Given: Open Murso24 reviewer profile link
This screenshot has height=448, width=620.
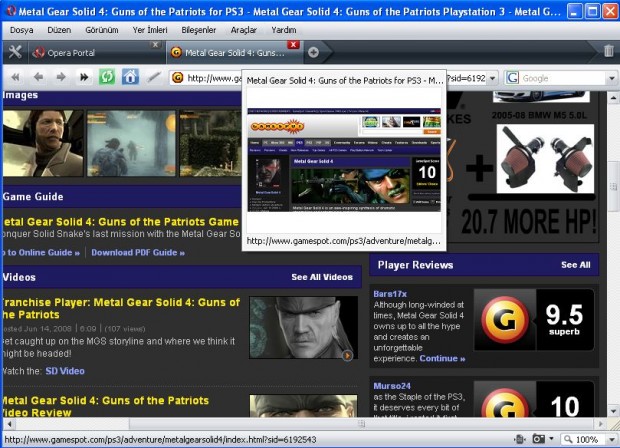Looking at the screenshot, I should pyautogui.click(x=392, y=386).
